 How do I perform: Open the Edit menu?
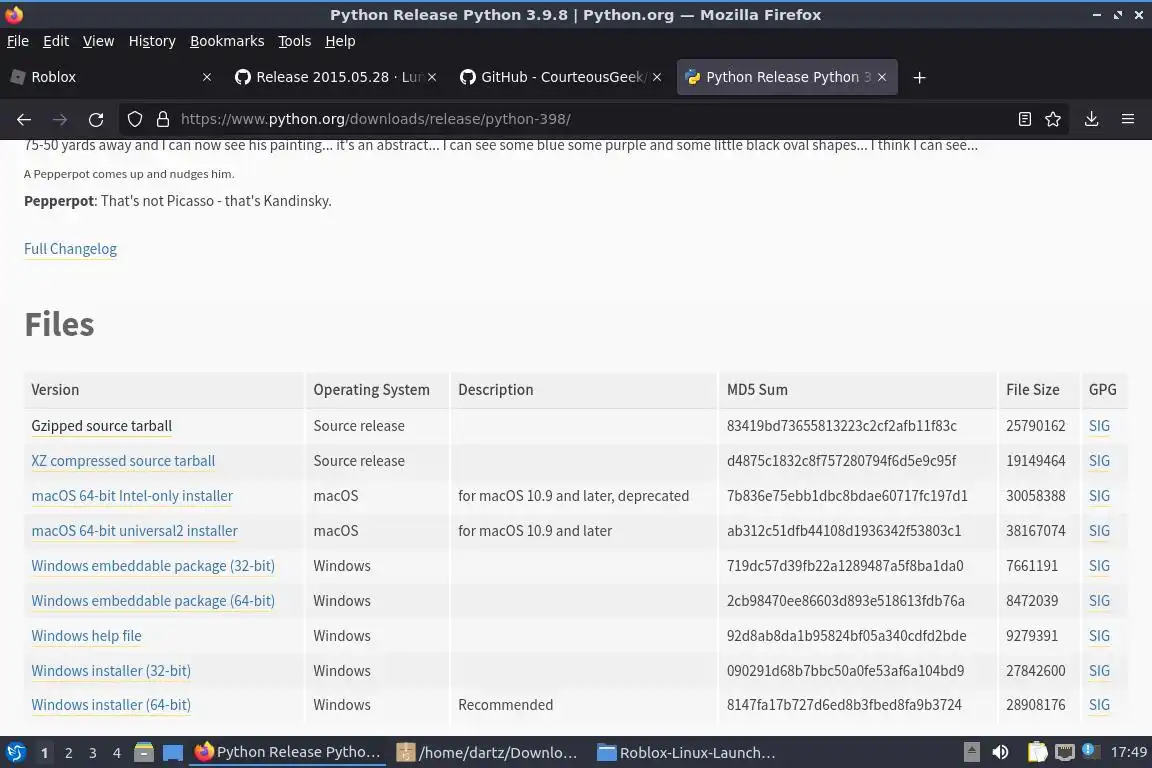click(56, 41)
